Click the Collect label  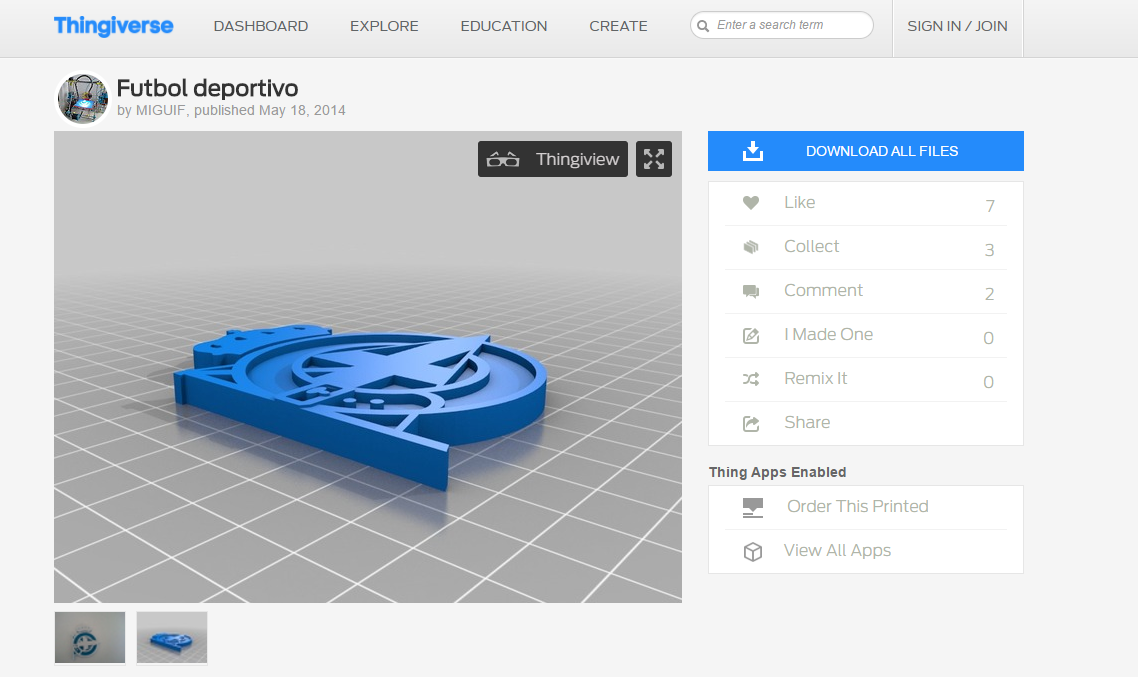coord(811,247)
